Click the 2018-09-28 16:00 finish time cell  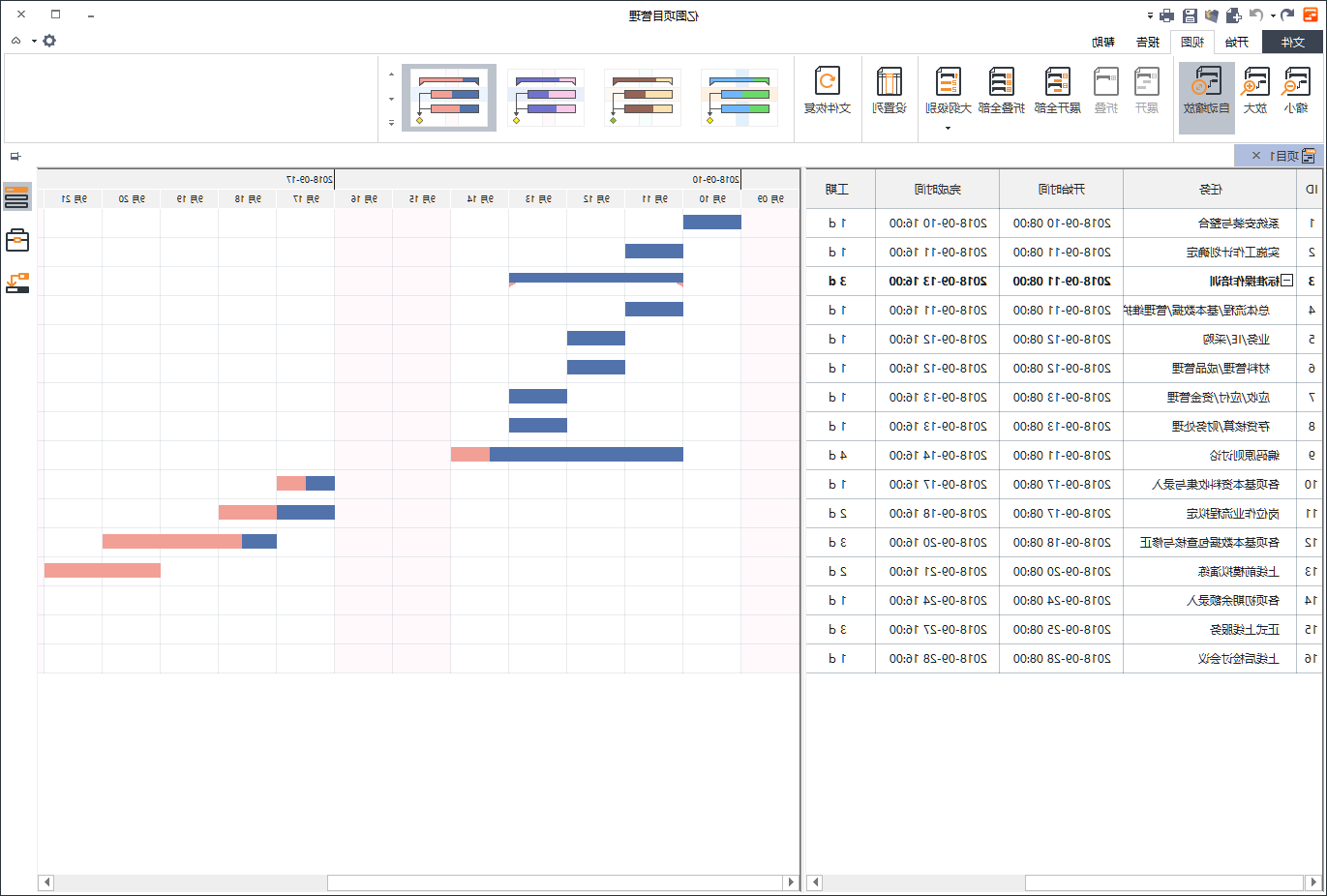tap(938, 659)
